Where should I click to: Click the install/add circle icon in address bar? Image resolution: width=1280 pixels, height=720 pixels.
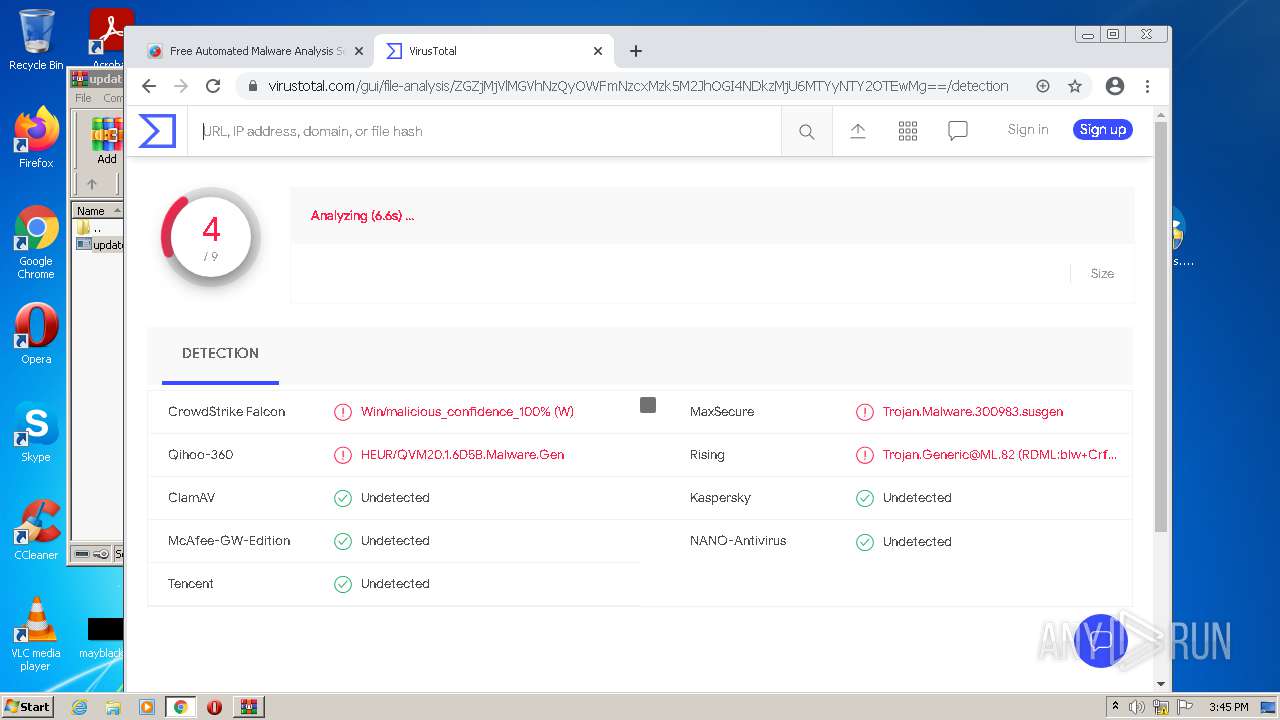1043,86
